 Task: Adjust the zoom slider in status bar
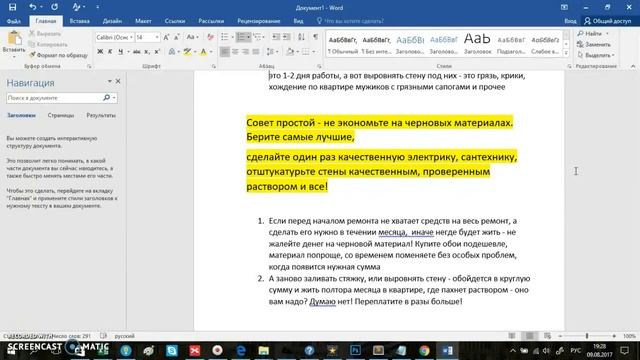pos(587,336)
